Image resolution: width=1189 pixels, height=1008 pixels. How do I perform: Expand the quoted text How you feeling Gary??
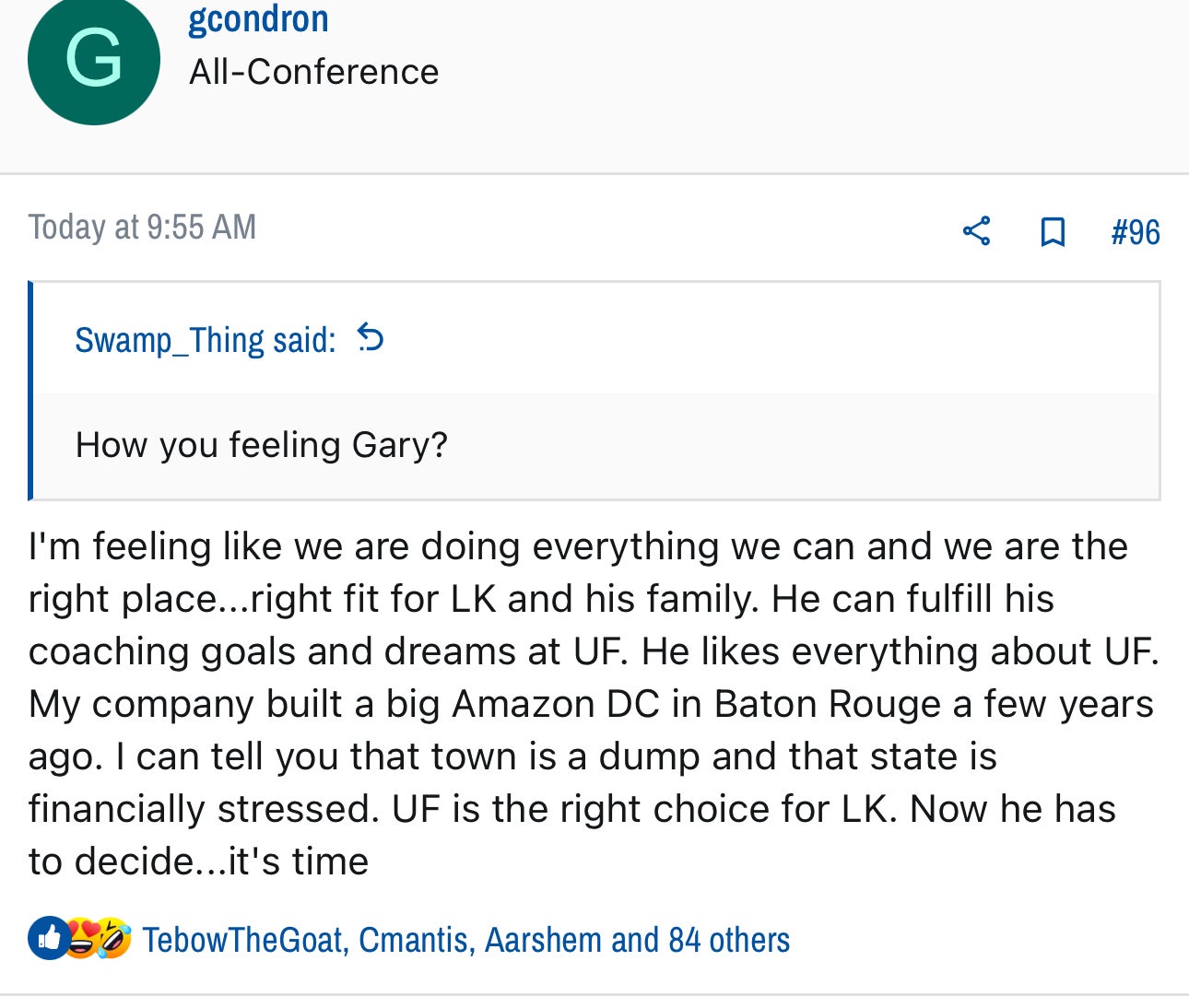(x=262, y=445)
